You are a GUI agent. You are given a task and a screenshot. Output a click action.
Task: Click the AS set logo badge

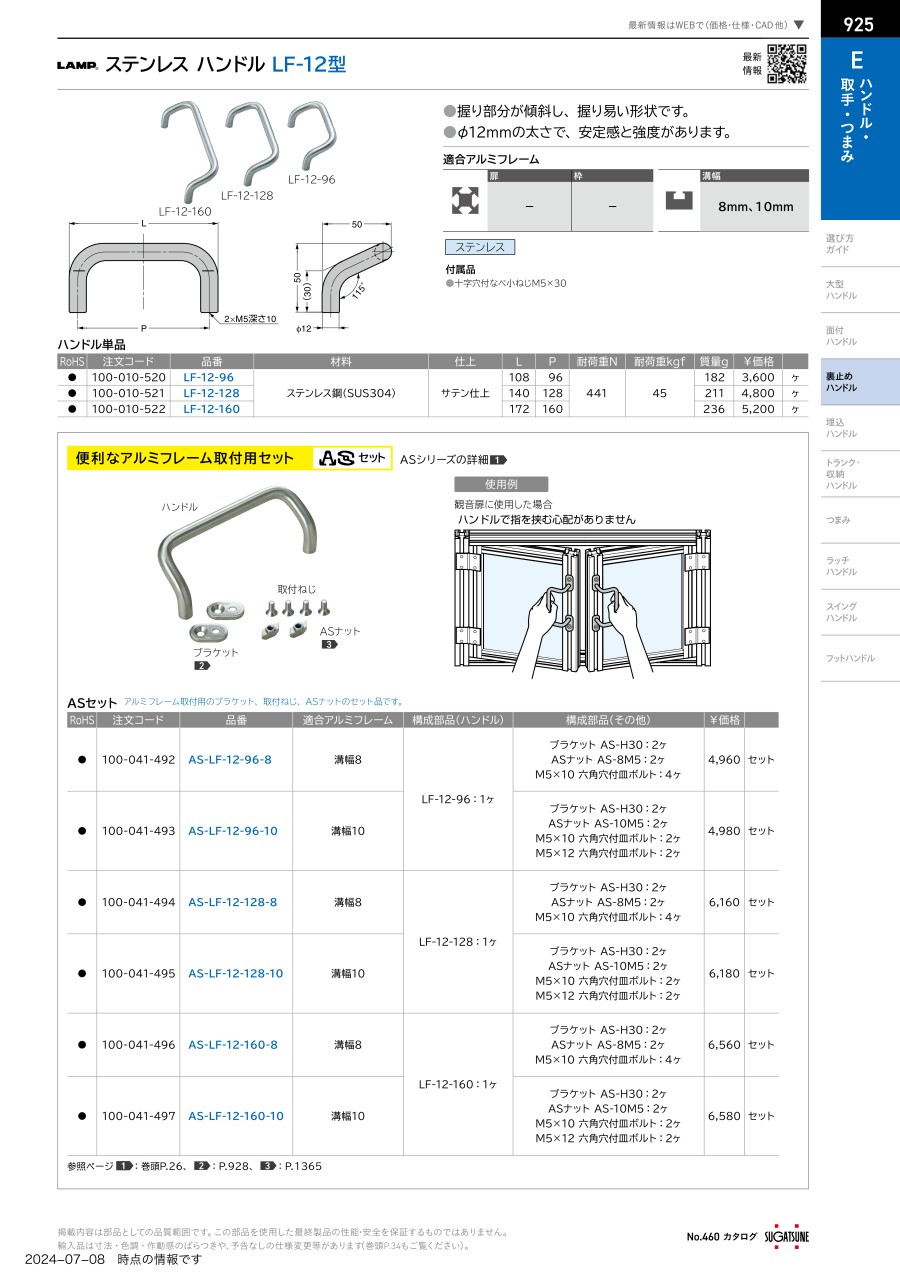click(352, 458)
